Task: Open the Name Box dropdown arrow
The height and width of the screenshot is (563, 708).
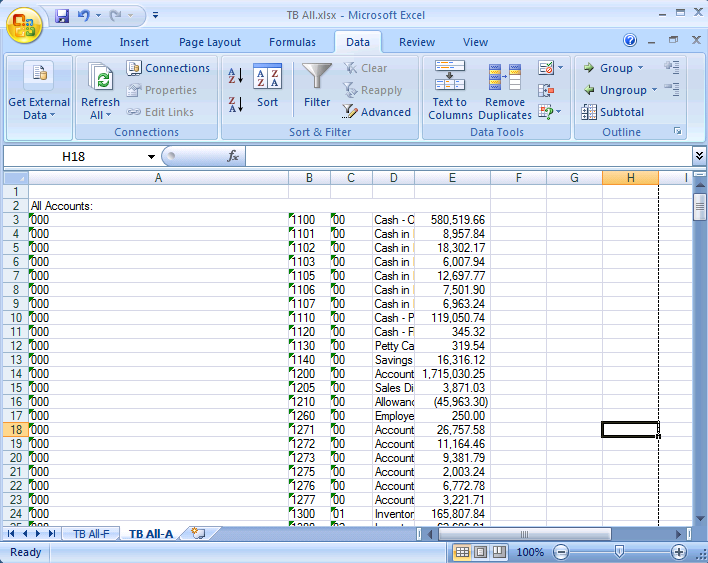Action: (x=151, y=157)
